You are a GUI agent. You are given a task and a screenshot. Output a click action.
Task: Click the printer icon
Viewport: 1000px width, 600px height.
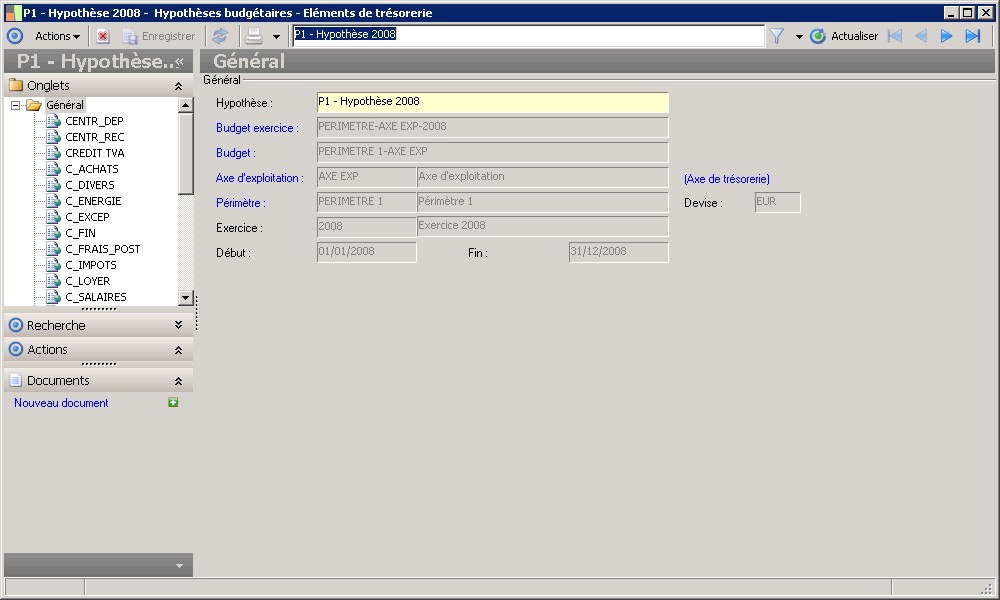pos(254,36)
